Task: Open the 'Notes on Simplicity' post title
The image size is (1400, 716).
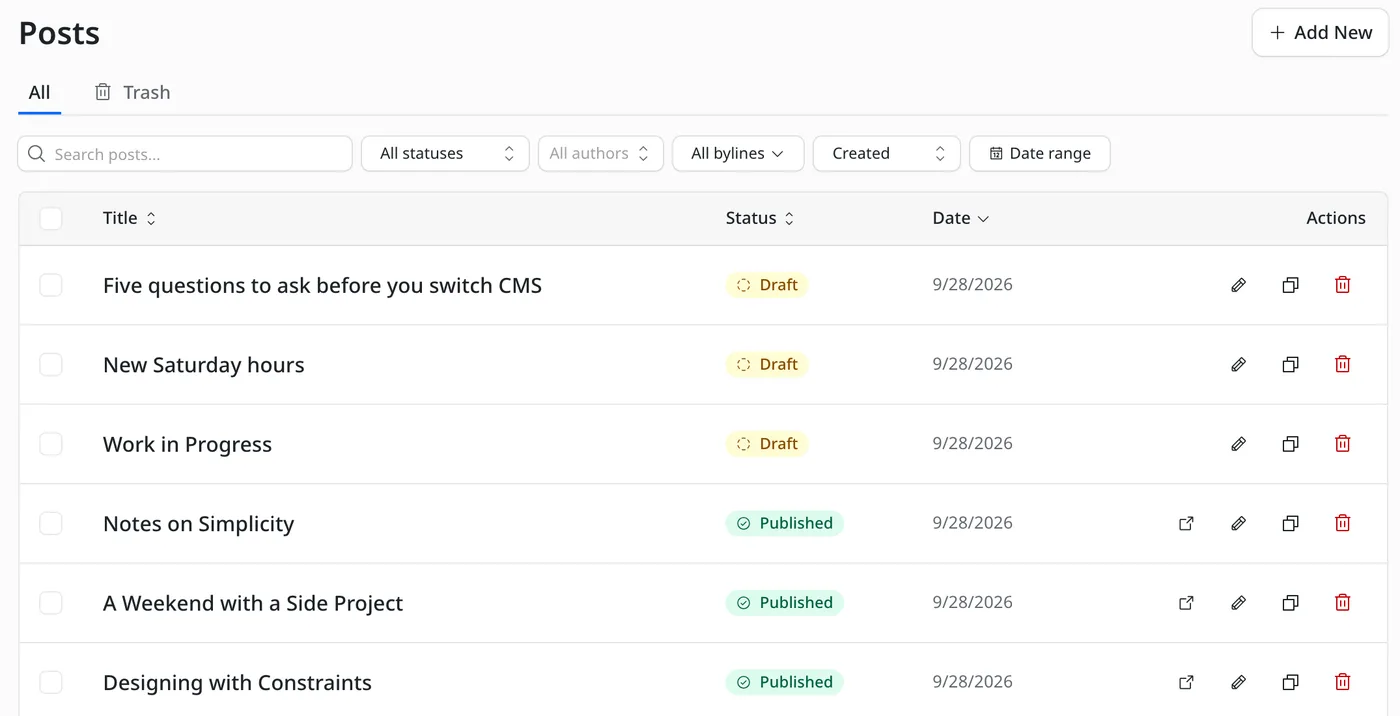Action: [198, 524]
